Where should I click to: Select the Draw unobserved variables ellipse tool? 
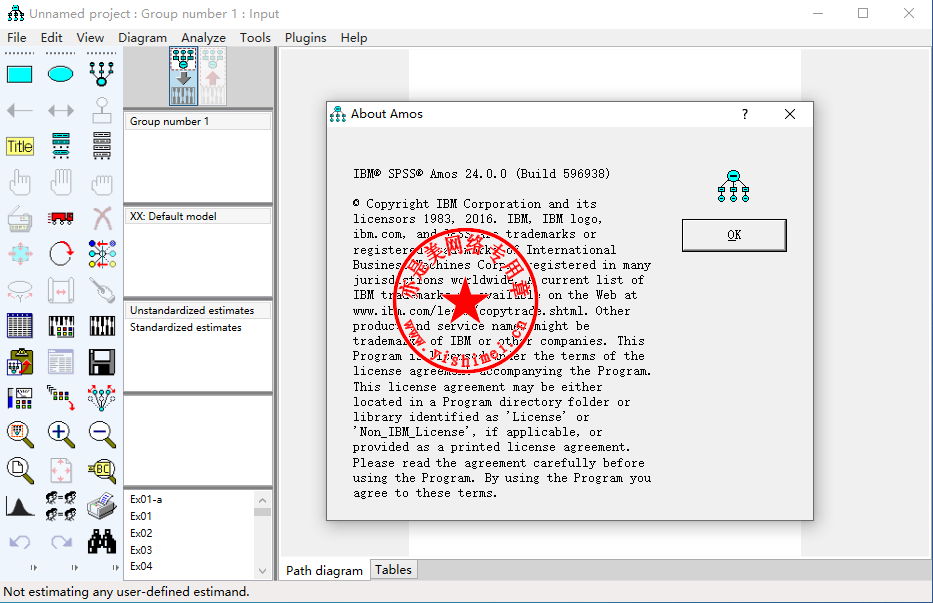(x=61, y=74)
